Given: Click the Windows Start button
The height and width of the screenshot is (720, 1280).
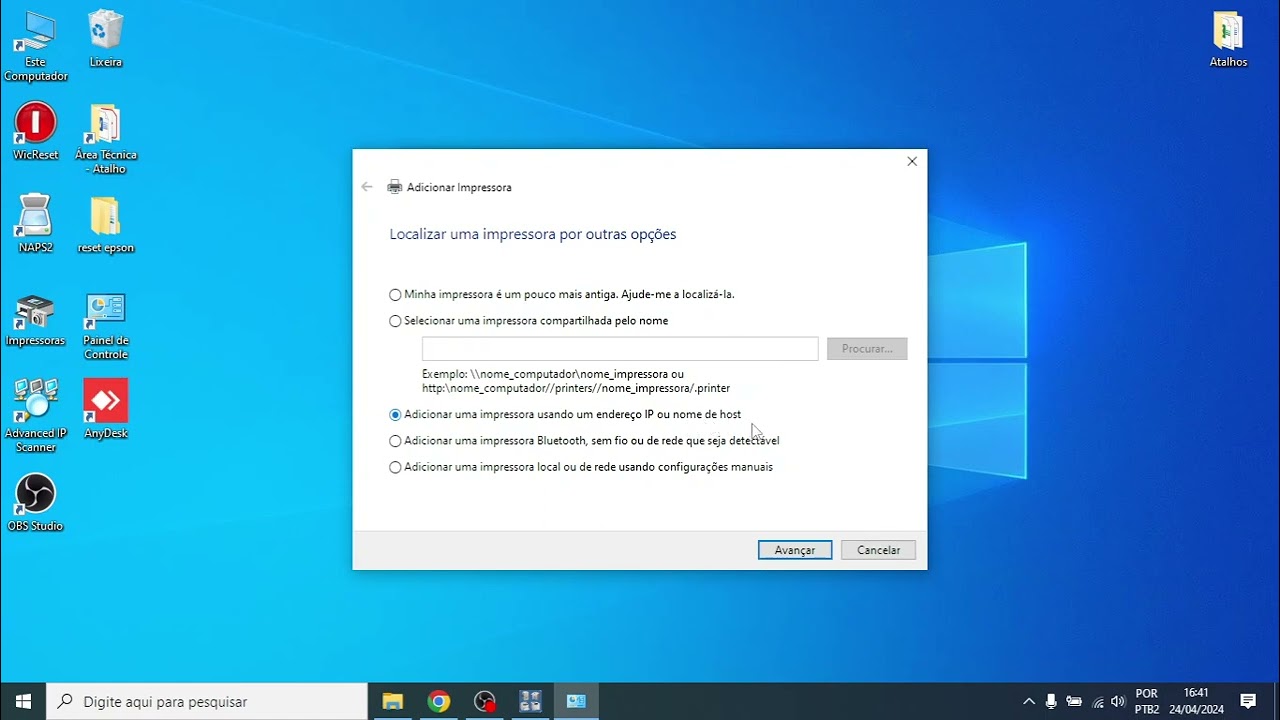Looking at the screenshot, I should tap(23, 701).
